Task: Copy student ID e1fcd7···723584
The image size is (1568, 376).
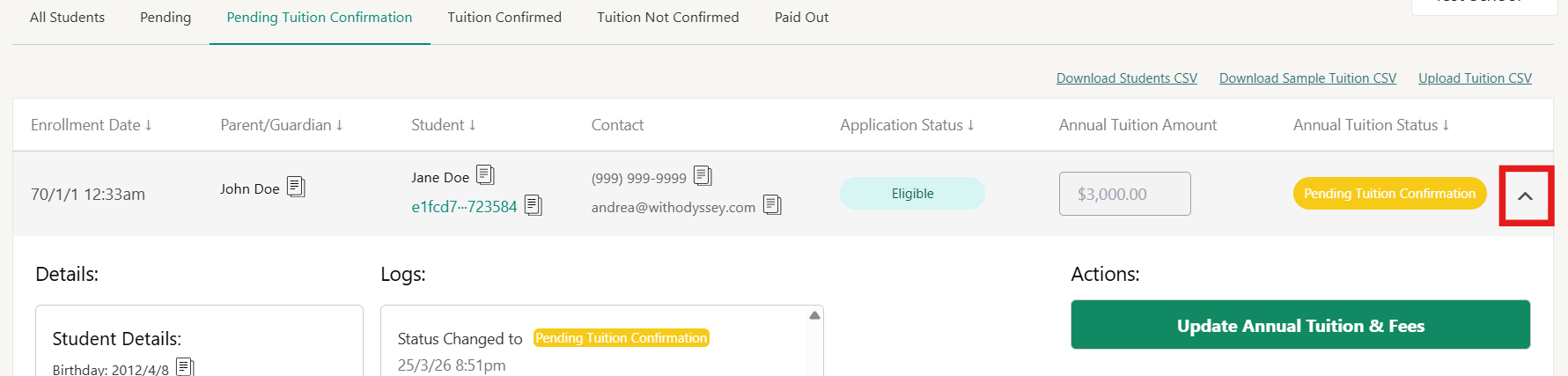Action: point(533,205)
